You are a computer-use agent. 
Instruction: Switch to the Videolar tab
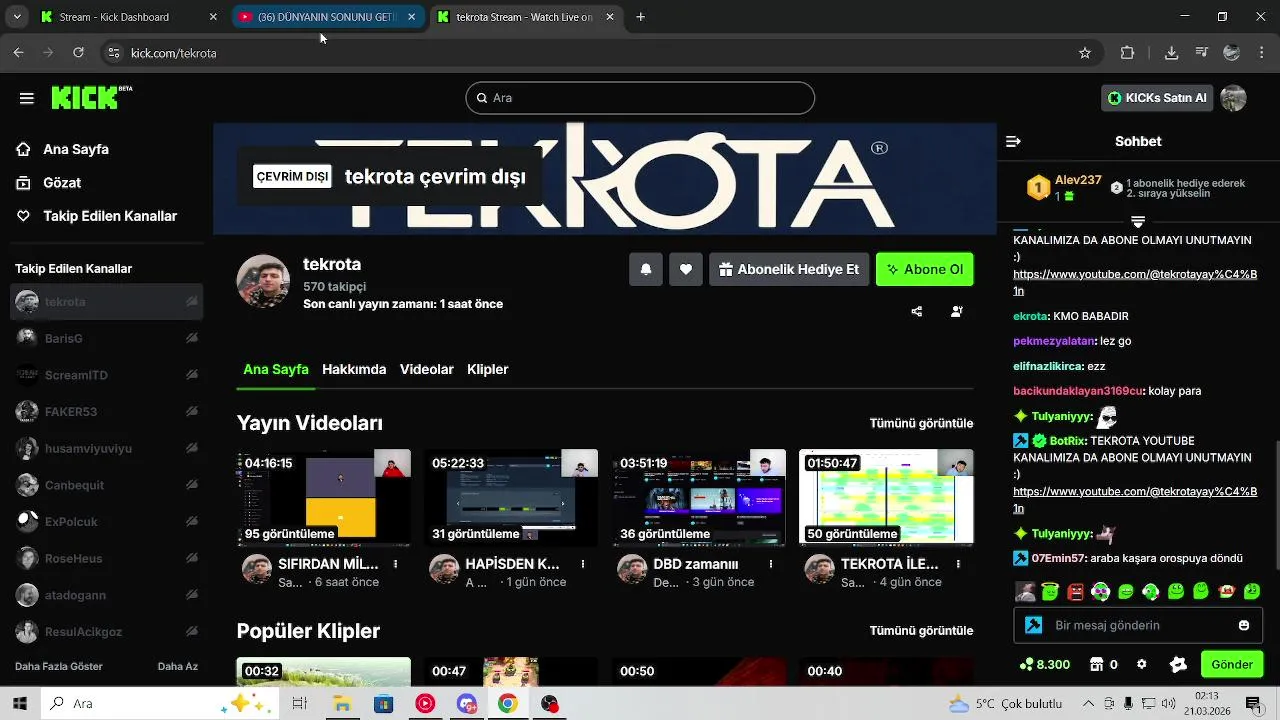[x=427, y=369]
